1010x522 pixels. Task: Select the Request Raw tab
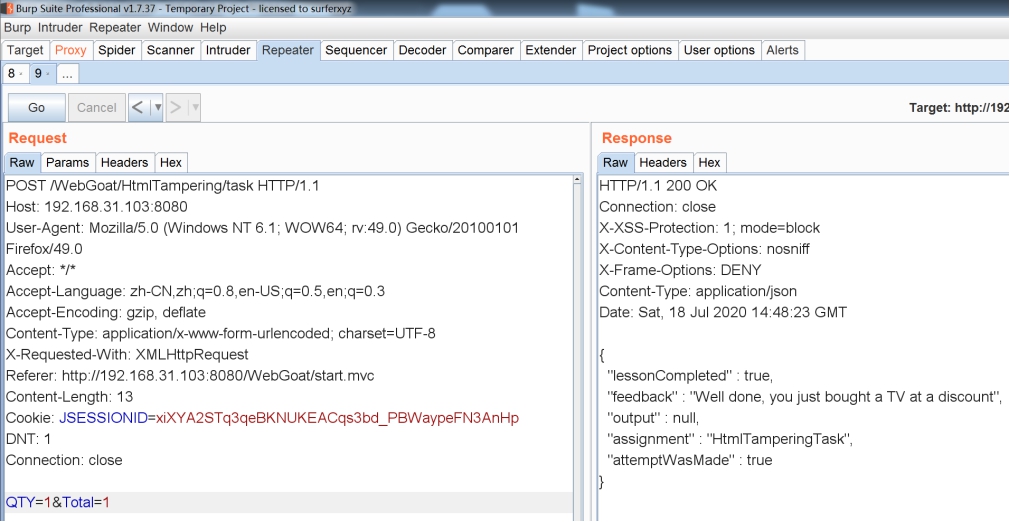[x=22, y=162]
